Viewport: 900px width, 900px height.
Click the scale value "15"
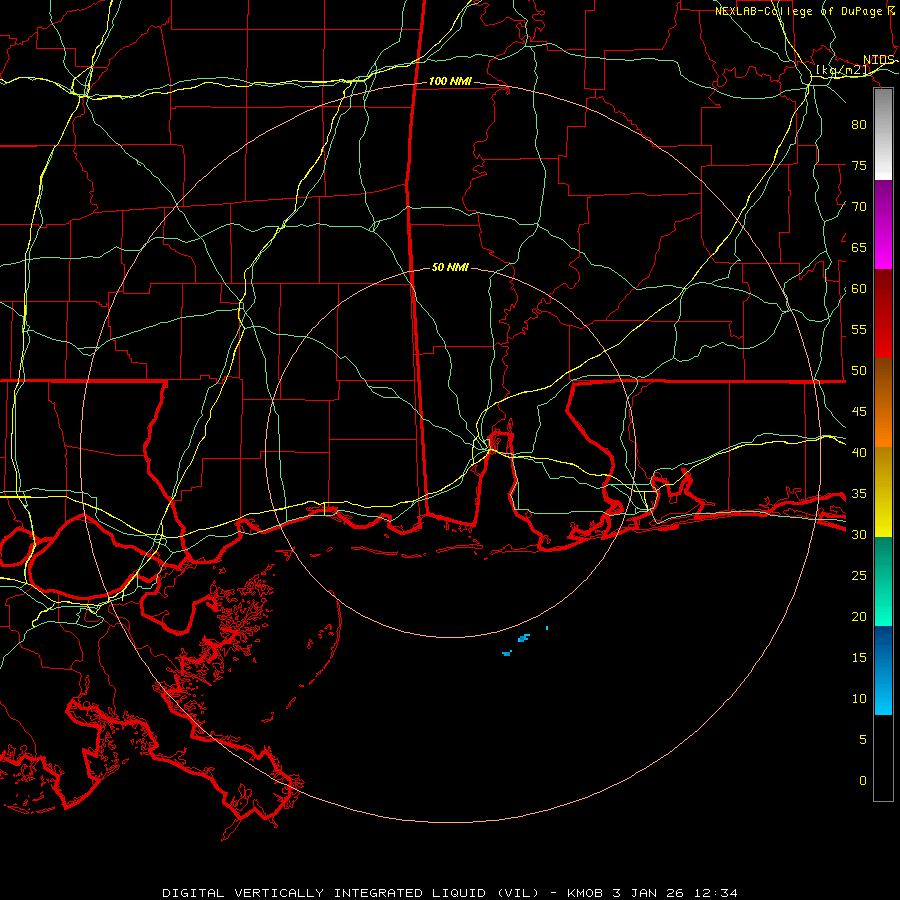[859, 658]
